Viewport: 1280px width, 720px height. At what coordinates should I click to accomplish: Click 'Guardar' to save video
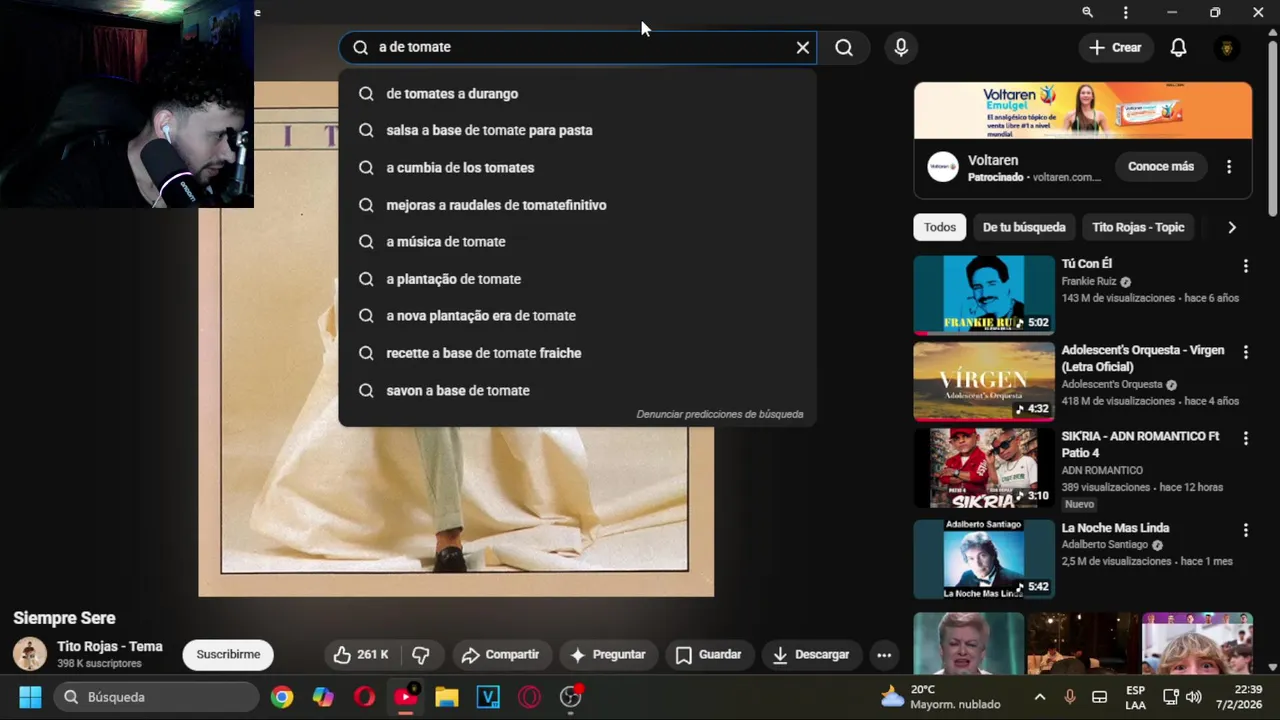point(708,654)
